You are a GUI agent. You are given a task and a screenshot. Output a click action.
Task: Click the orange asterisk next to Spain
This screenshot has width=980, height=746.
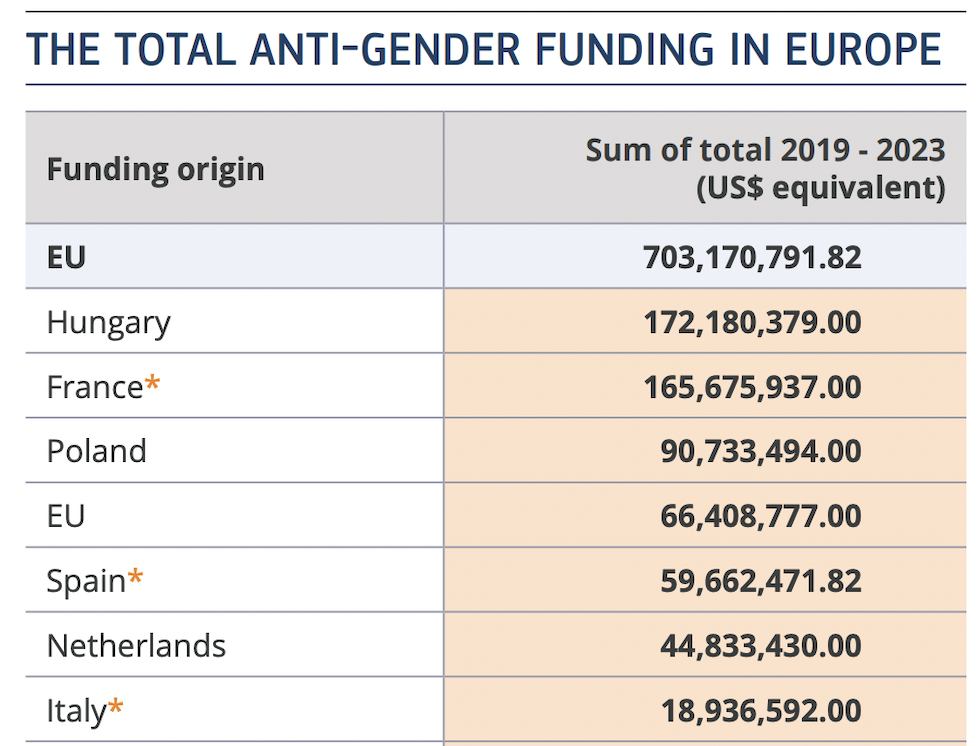[136, 578]
